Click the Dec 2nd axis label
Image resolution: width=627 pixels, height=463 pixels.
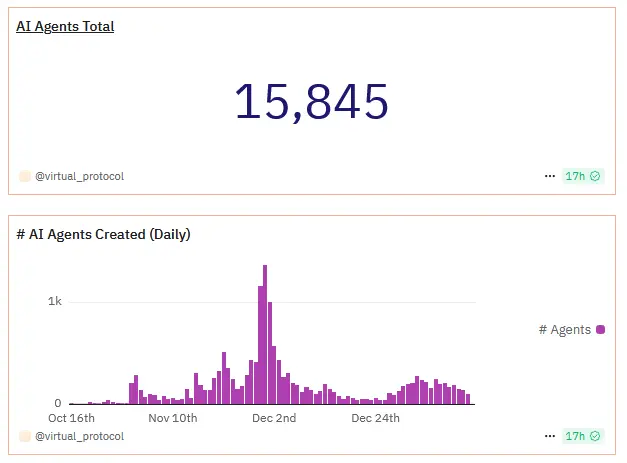pyautogui.click(x=274, y=418)
